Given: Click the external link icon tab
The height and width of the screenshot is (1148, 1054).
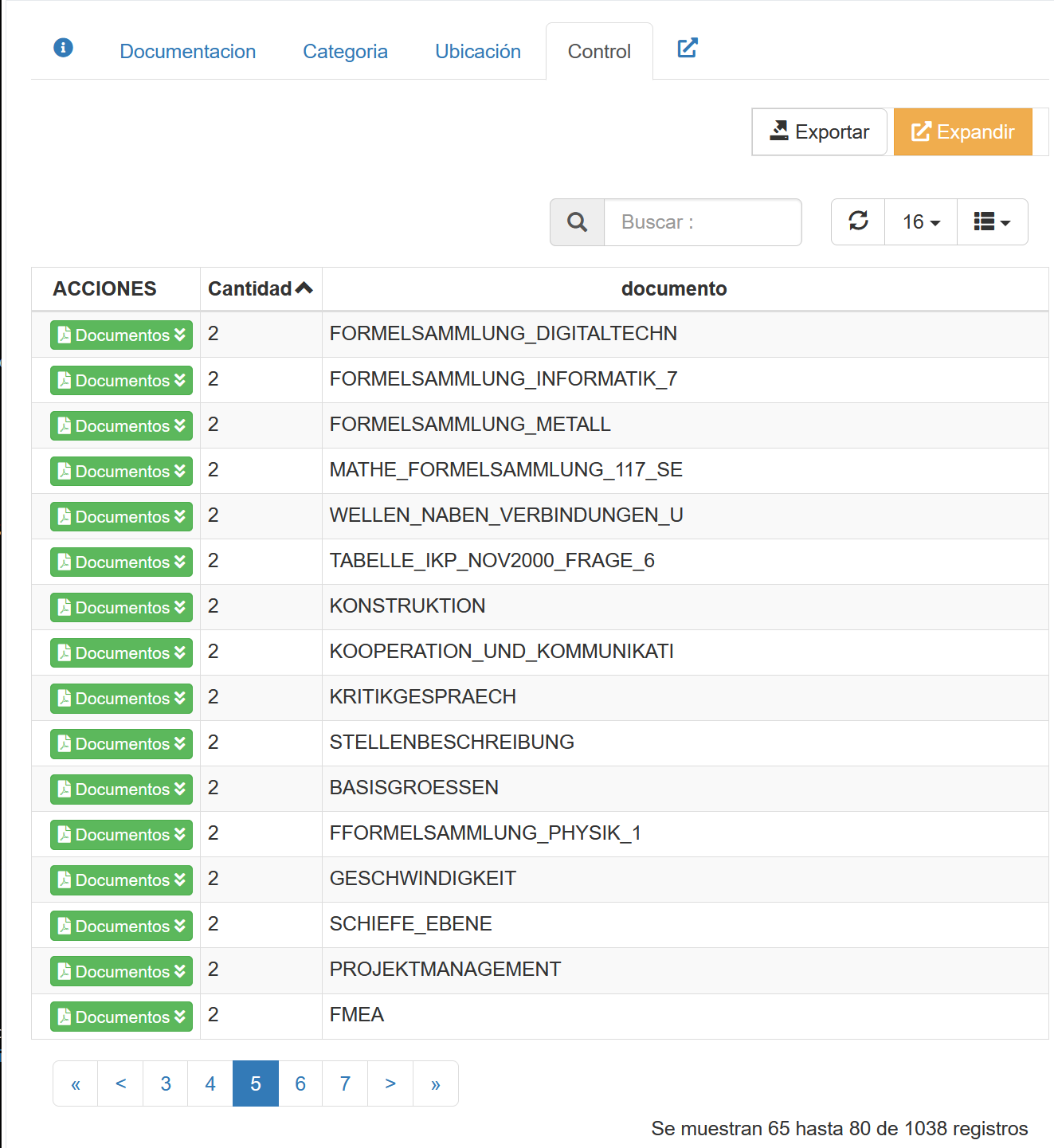Looking at the screenshot, I should (687, 49).
